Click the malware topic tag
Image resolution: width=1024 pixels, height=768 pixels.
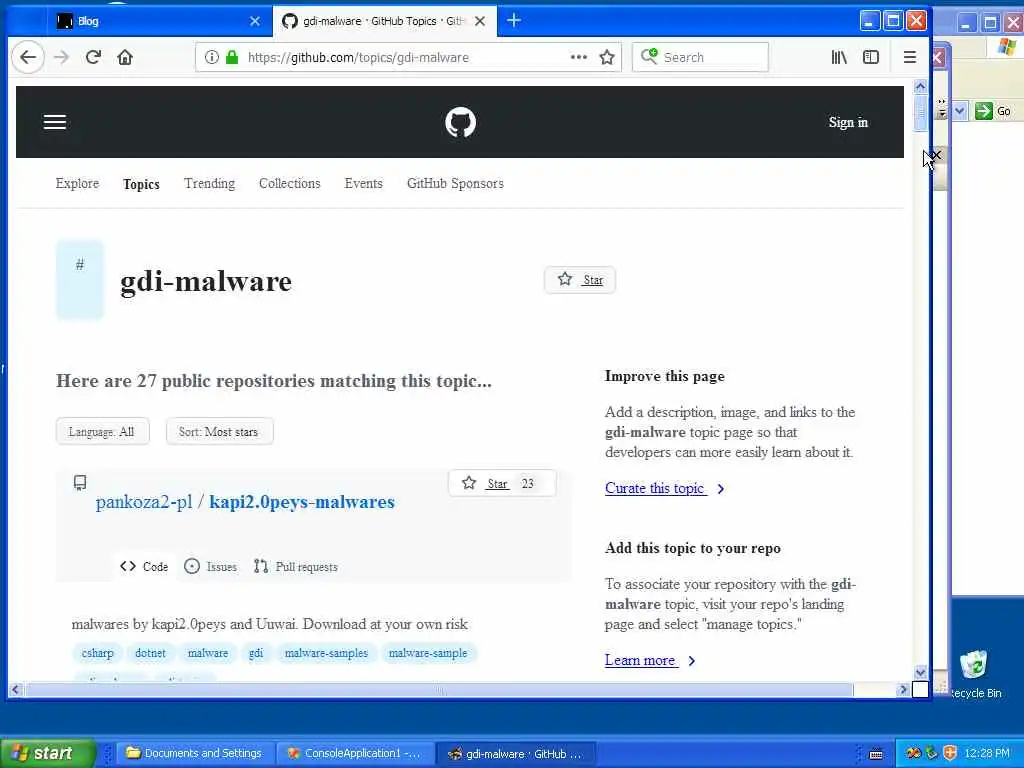pos(208,653)
